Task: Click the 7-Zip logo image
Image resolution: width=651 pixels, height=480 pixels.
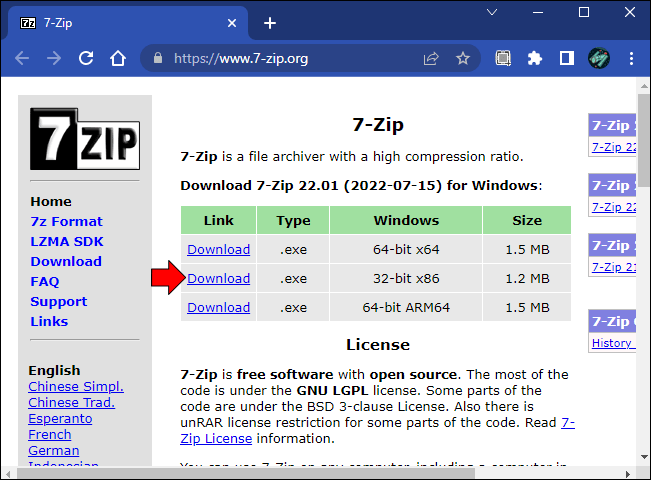Action: [85, 139]
